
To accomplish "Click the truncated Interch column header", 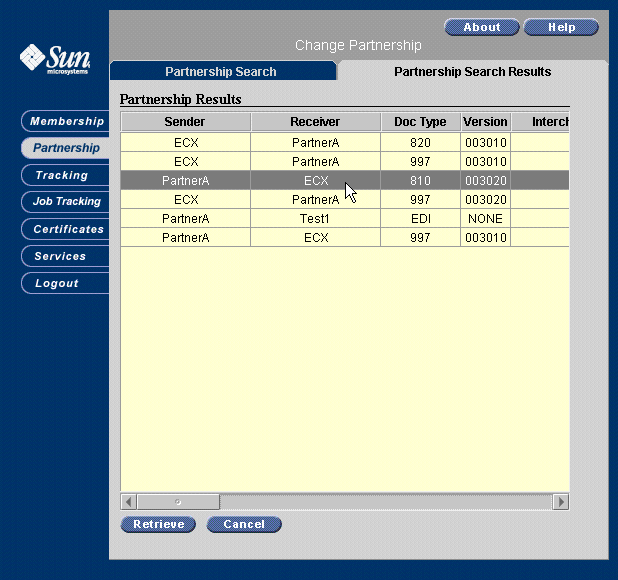I will click(540, 121).
